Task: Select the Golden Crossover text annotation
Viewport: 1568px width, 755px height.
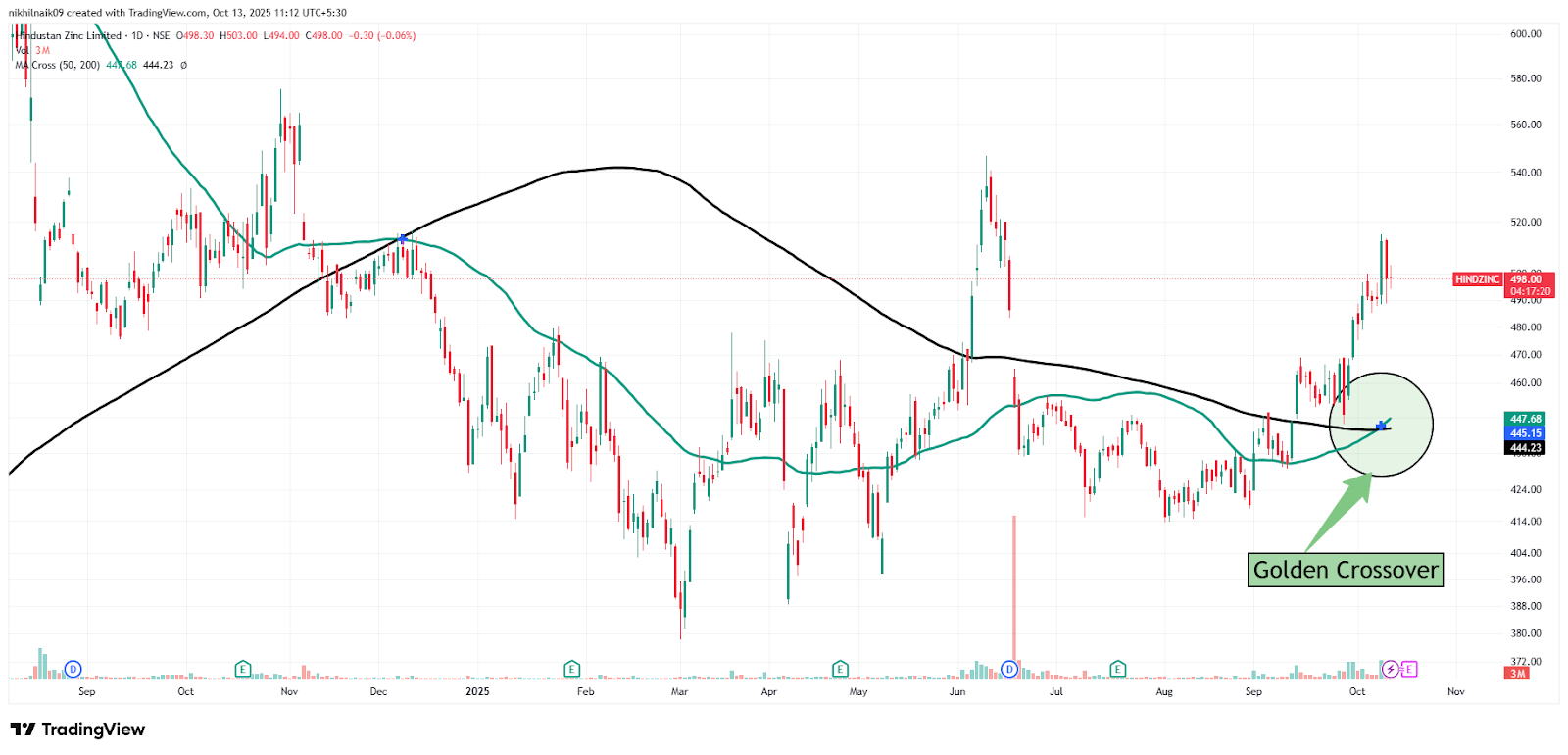Action: tap(1345, 570)
